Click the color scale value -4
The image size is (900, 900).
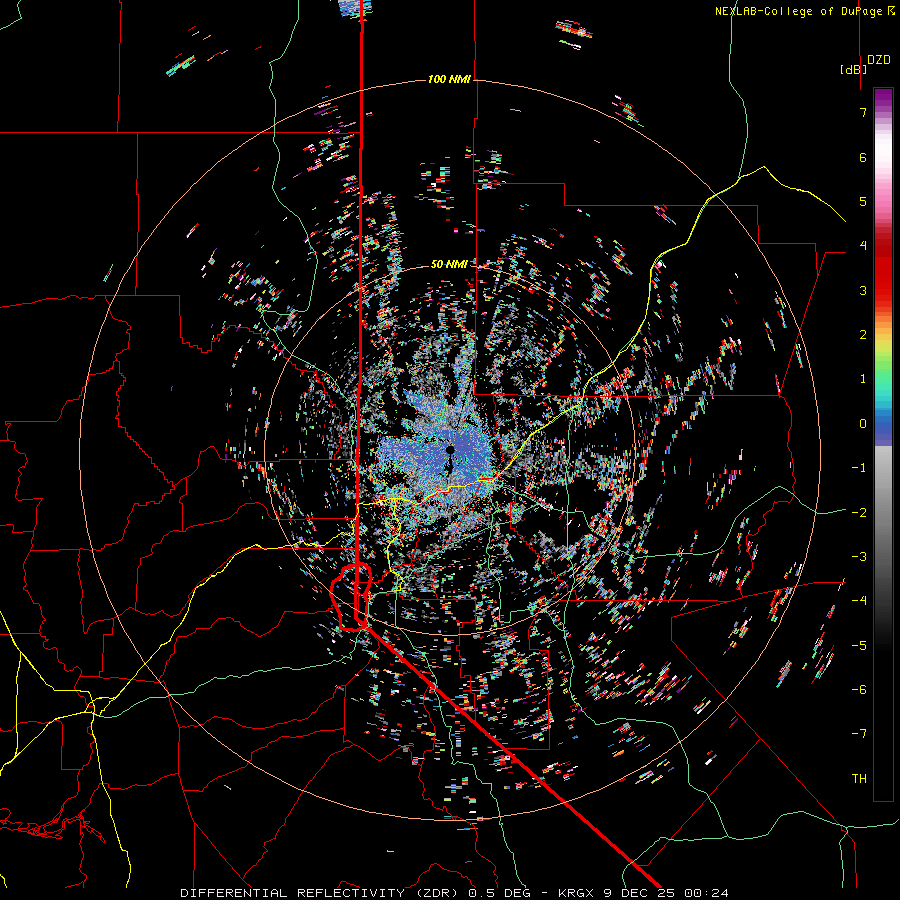click(859, 601)
